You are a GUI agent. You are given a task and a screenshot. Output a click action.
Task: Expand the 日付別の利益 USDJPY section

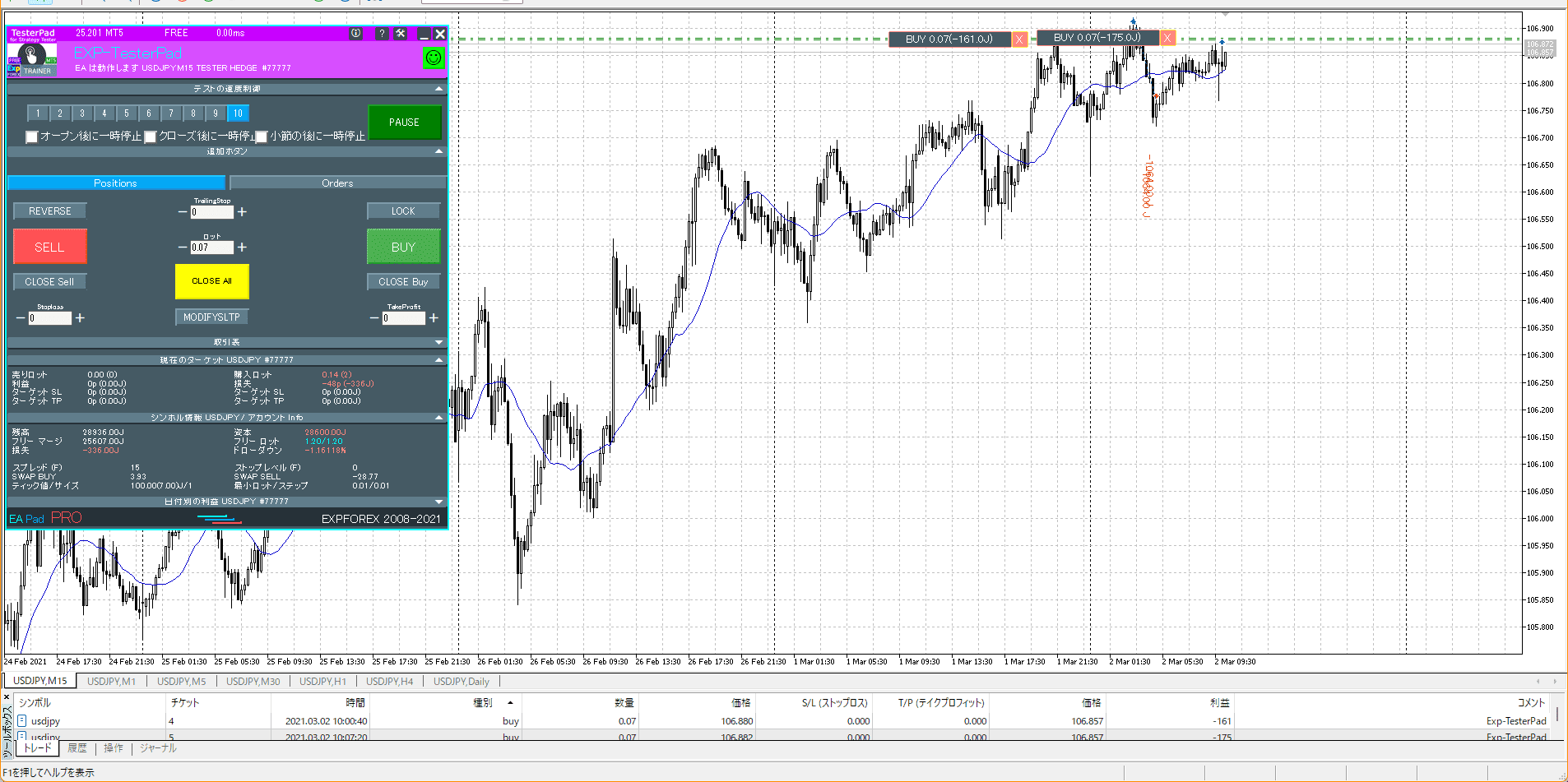[x=438, y=502]
